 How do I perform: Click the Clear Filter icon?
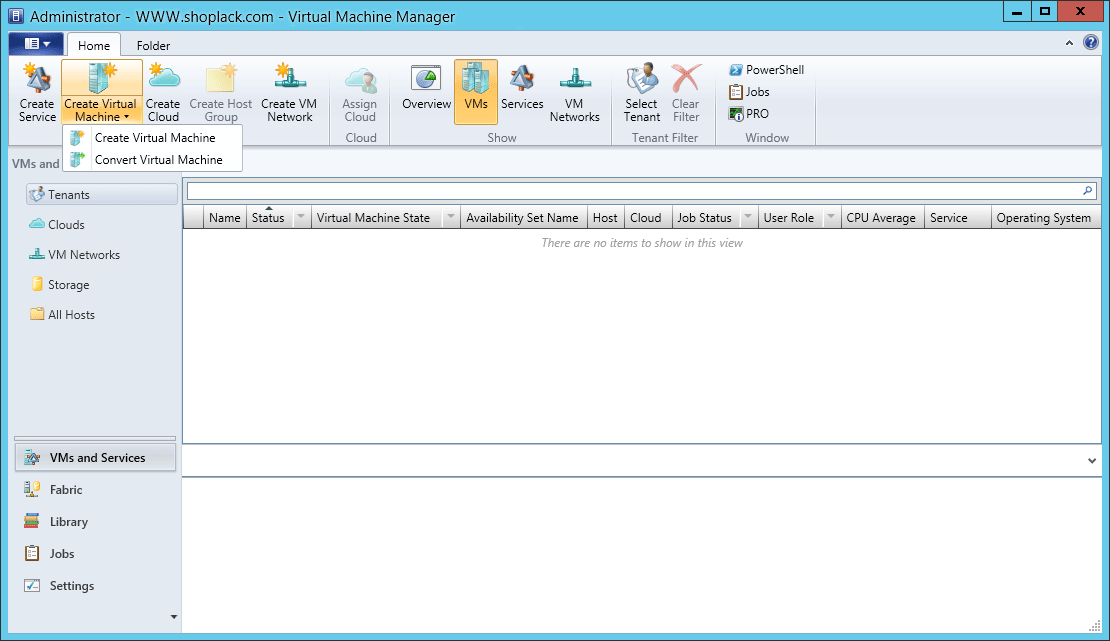coord(685,92)
